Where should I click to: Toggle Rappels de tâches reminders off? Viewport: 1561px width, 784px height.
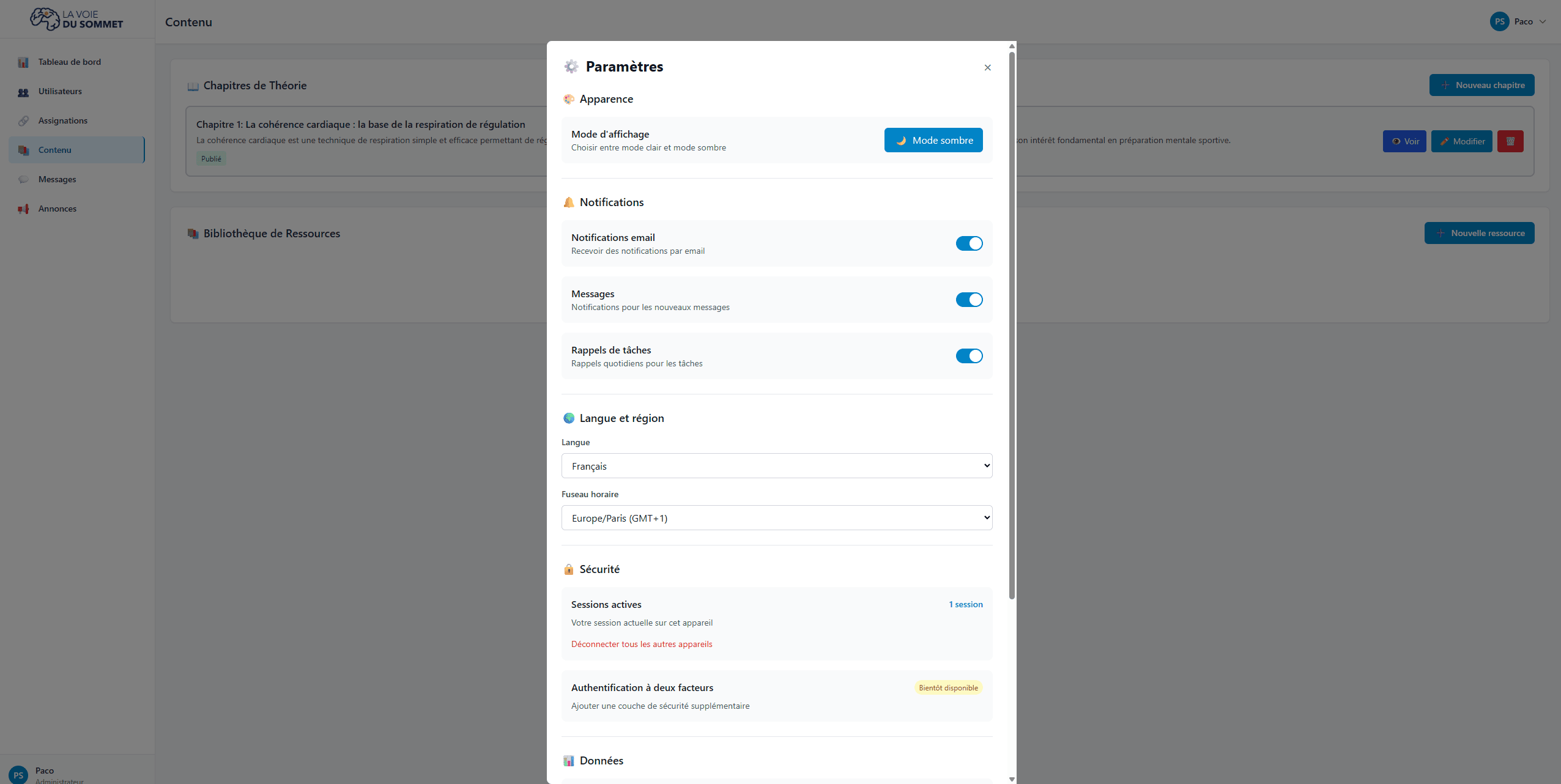(x=969, y=356)
